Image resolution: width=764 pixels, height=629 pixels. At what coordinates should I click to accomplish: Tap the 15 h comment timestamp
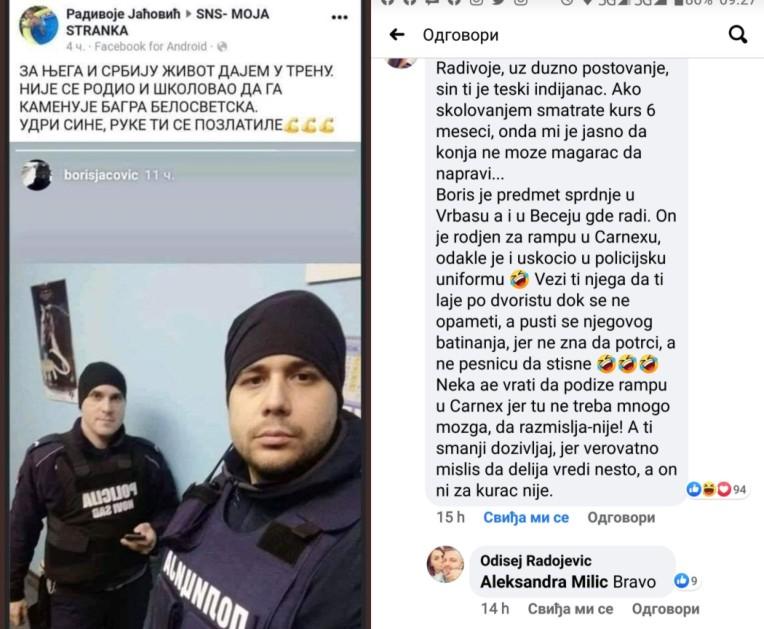451,517
